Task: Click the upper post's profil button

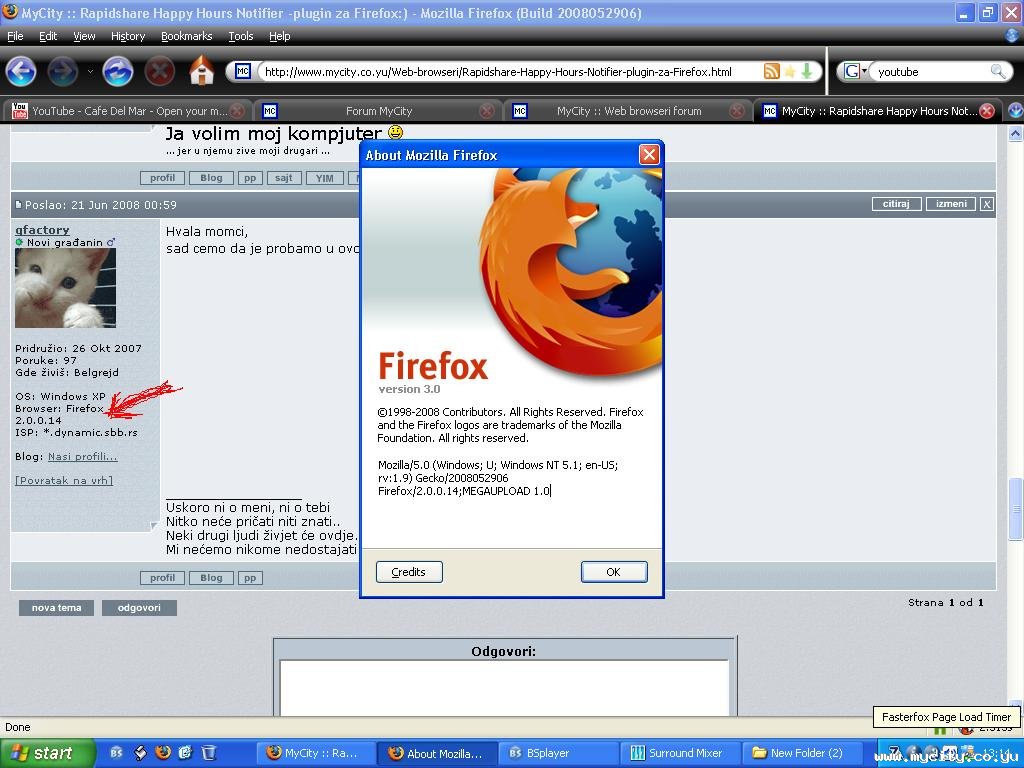Action: pyautogui.click(x=163, y=178)
